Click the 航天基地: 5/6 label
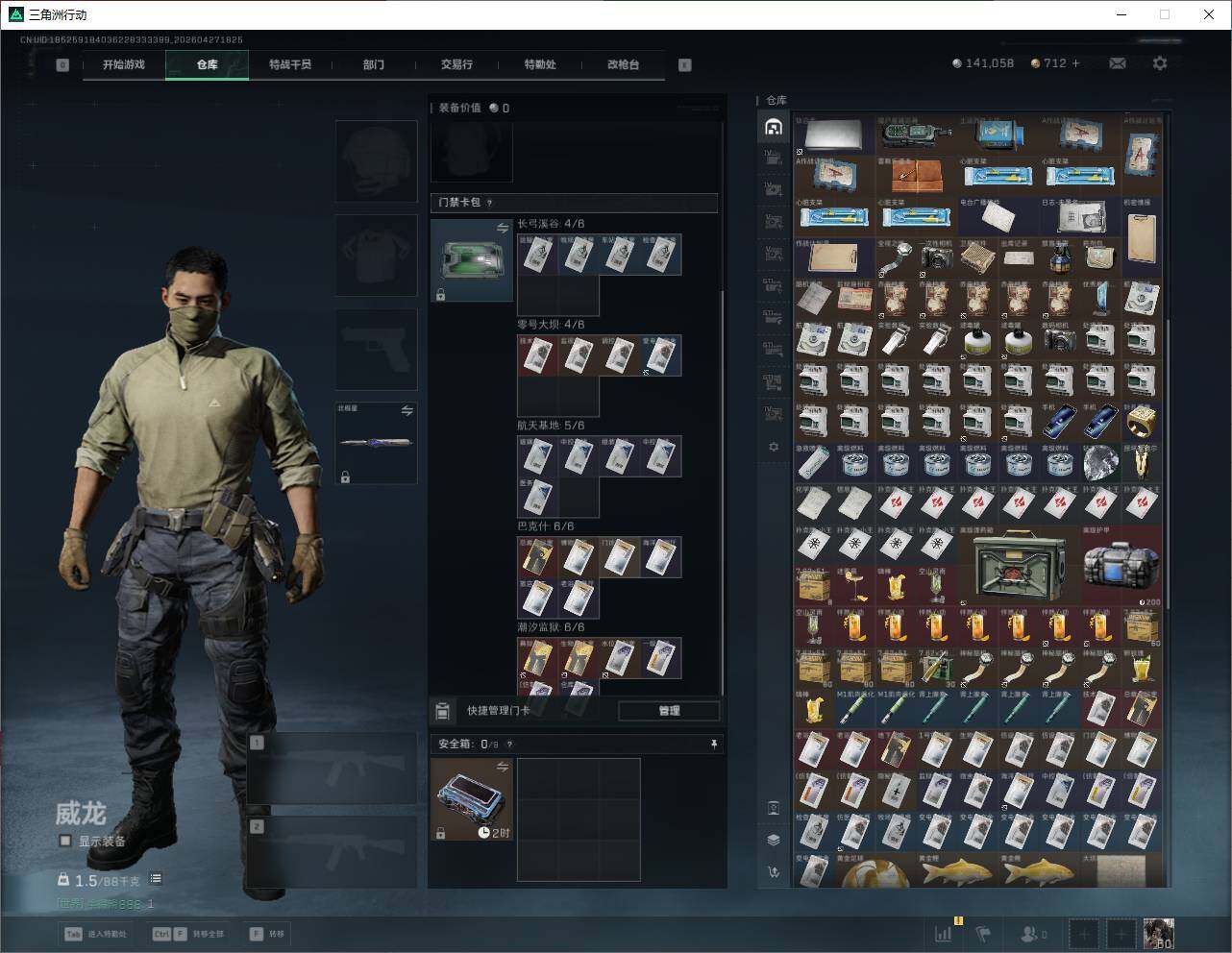Image resolution: width=1232 pixels, height=953 pixels. click(551, 426)
